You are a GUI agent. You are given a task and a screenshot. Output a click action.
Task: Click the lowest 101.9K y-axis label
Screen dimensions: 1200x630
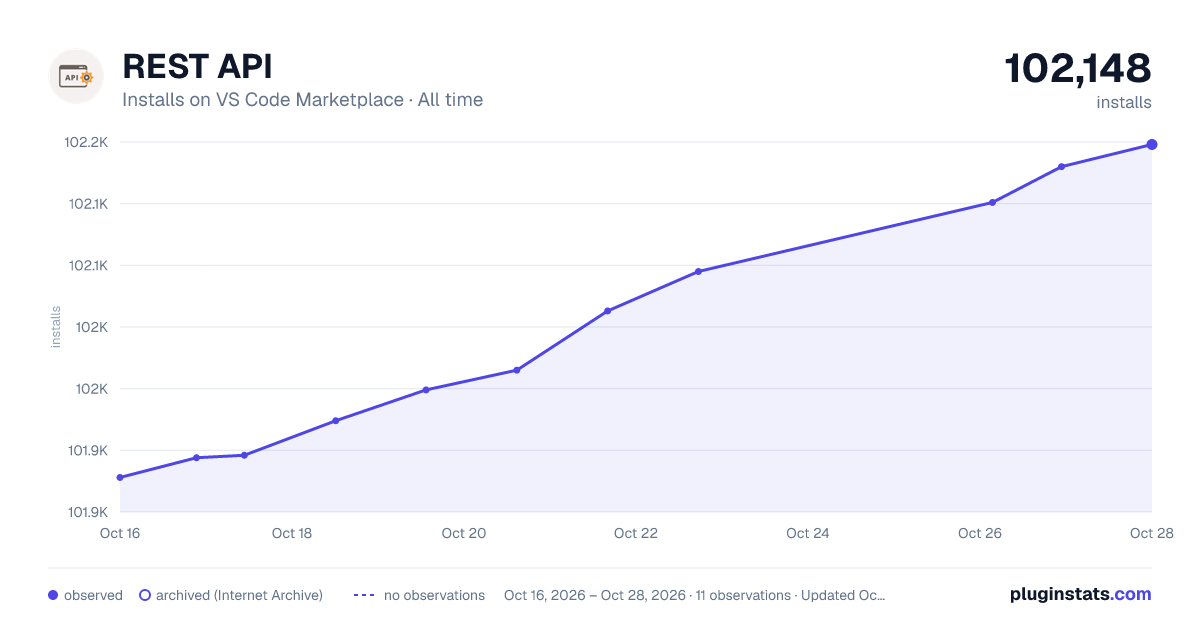pyautogui.click(x=87, y=512)
